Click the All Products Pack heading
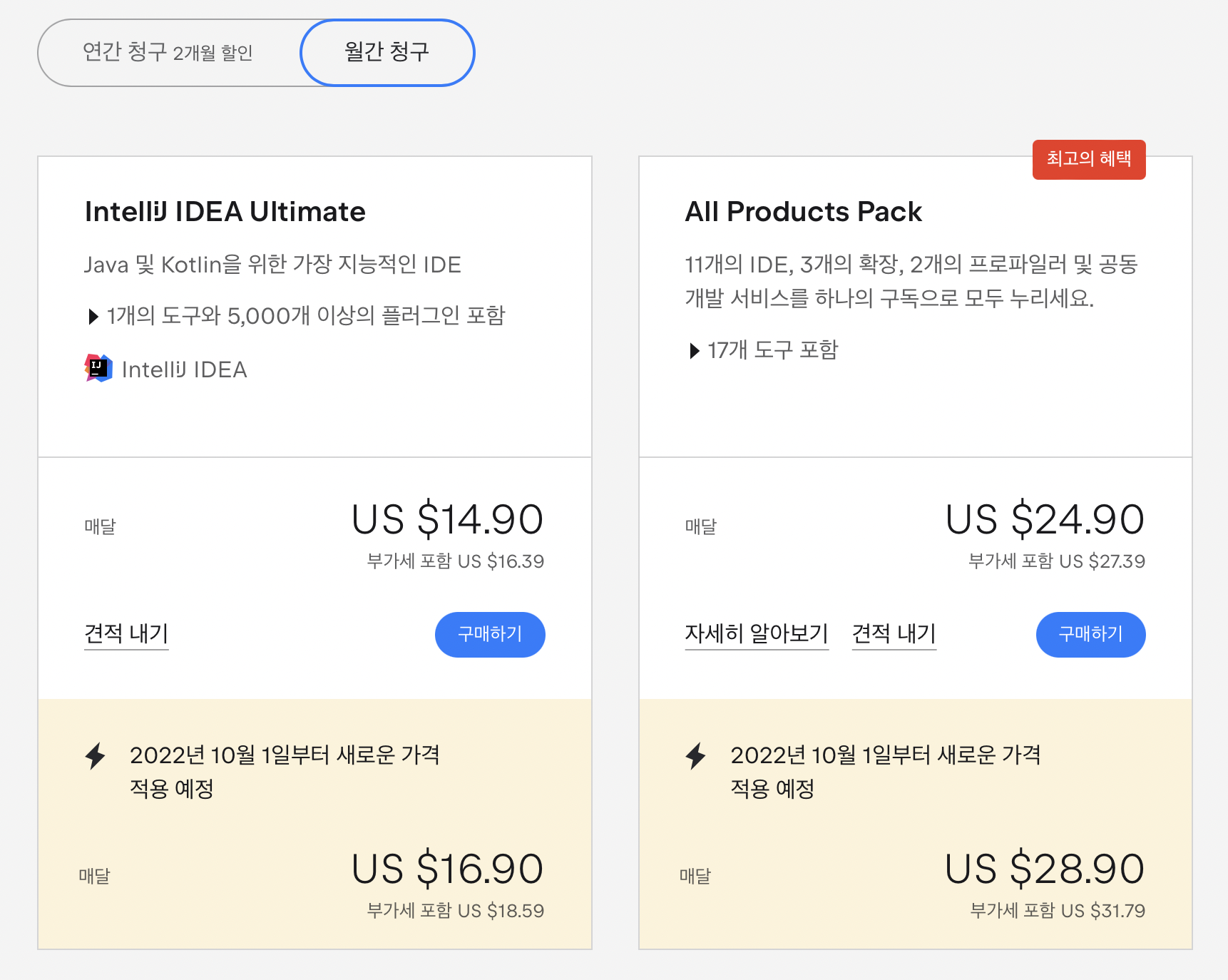1228x980 pixels. (804, 212)
